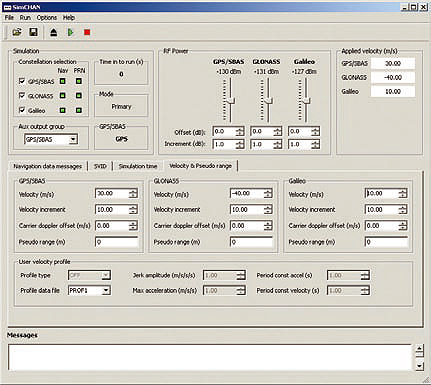Click the GPS/SBAS Velocity (m/s) spinner arrows
Viewport: 431px width, 385px height.
(133, 194)
